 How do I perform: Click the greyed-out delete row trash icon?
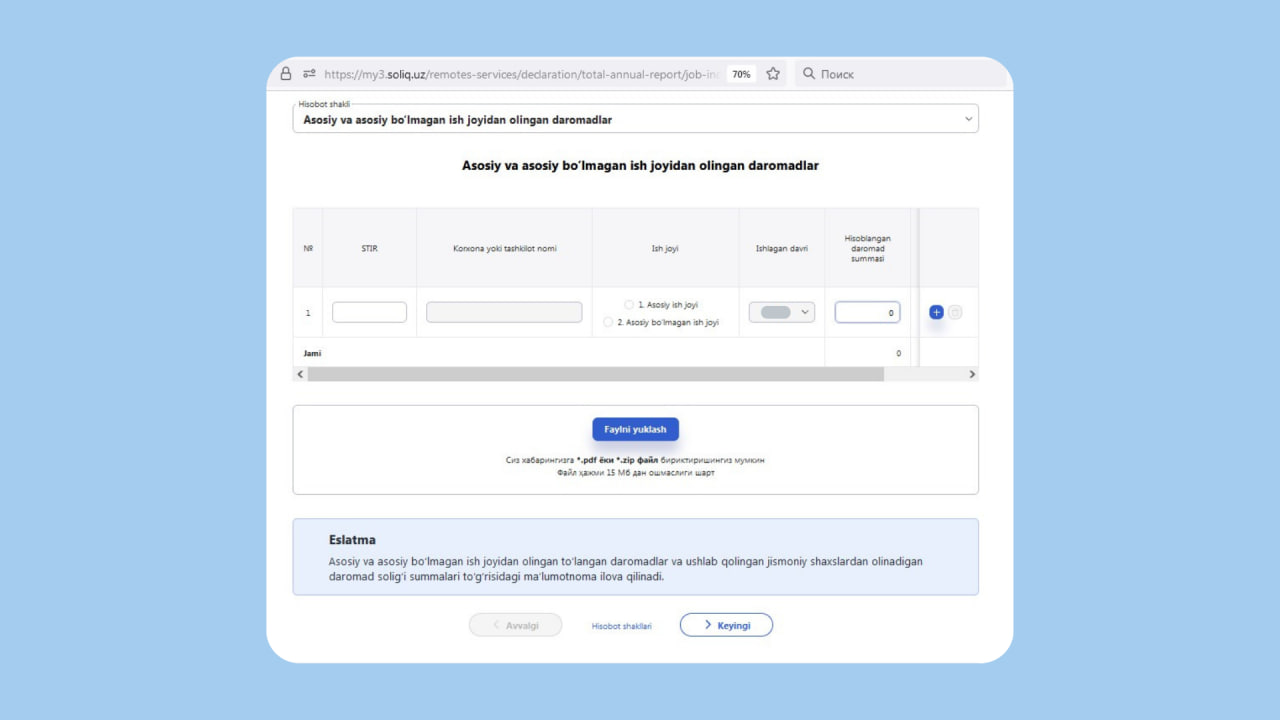(x=955, y=313)
